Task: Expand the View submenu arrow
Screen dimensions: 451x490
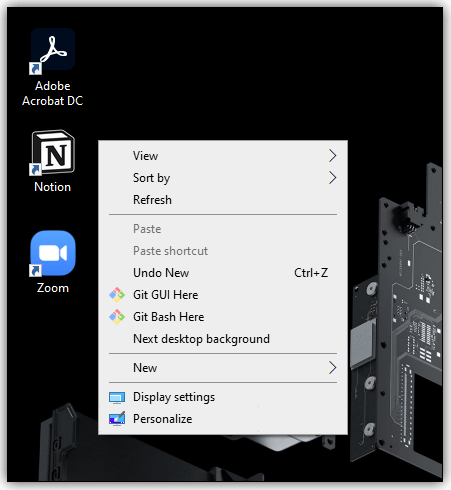Action: pos(332,156)
